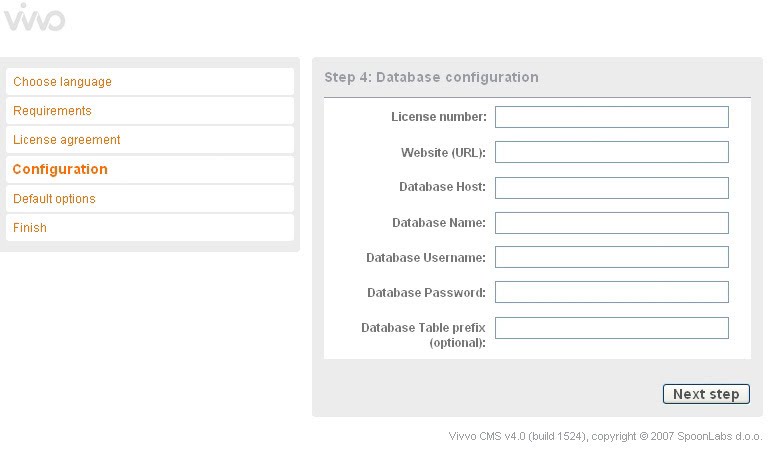This screenshot has width=775, height=449.
Task: Open the Choose language step
Action: tap(62, 82)
